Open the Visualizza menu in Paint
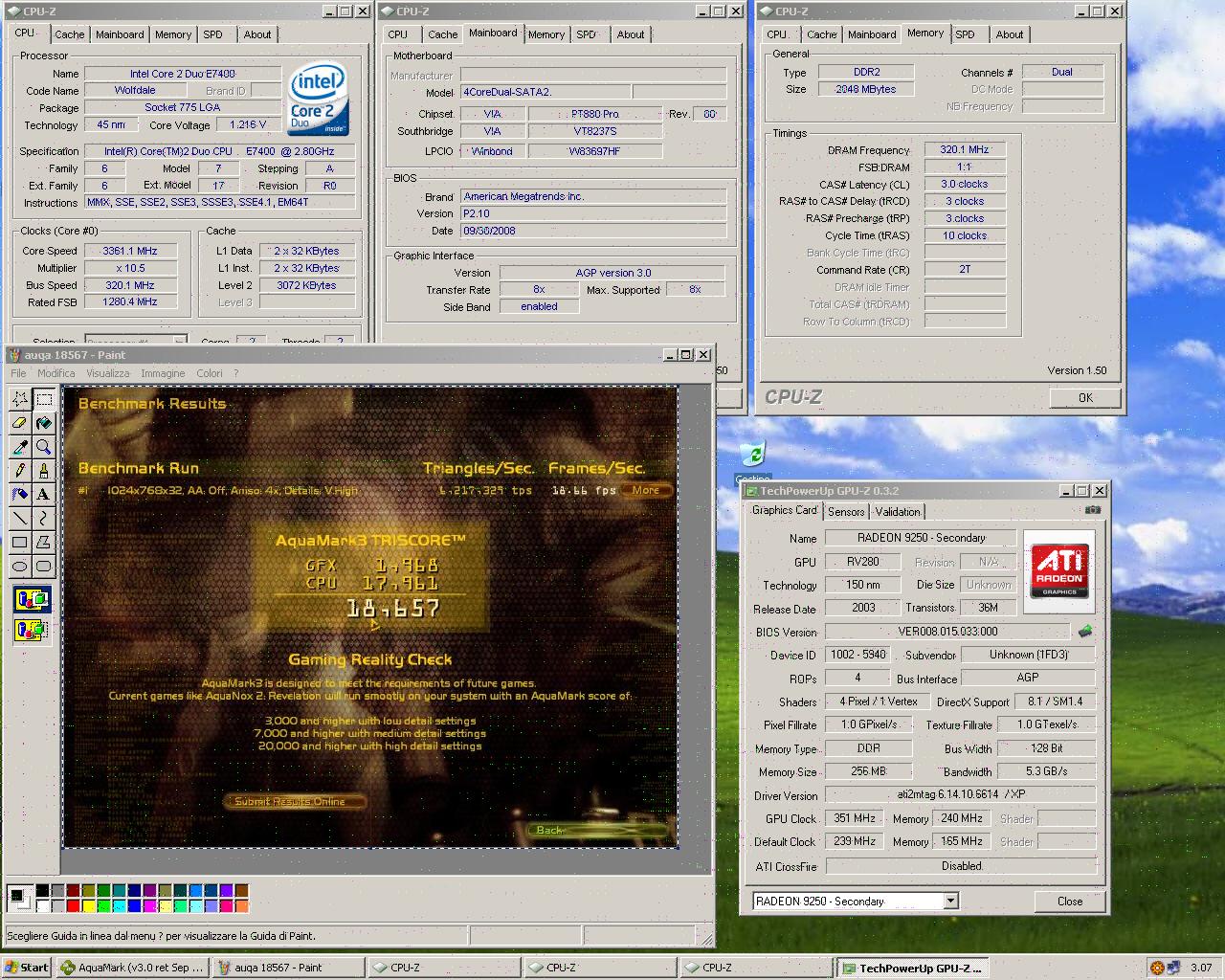This screenshot has height=980, width=1225. pos(107,373)
